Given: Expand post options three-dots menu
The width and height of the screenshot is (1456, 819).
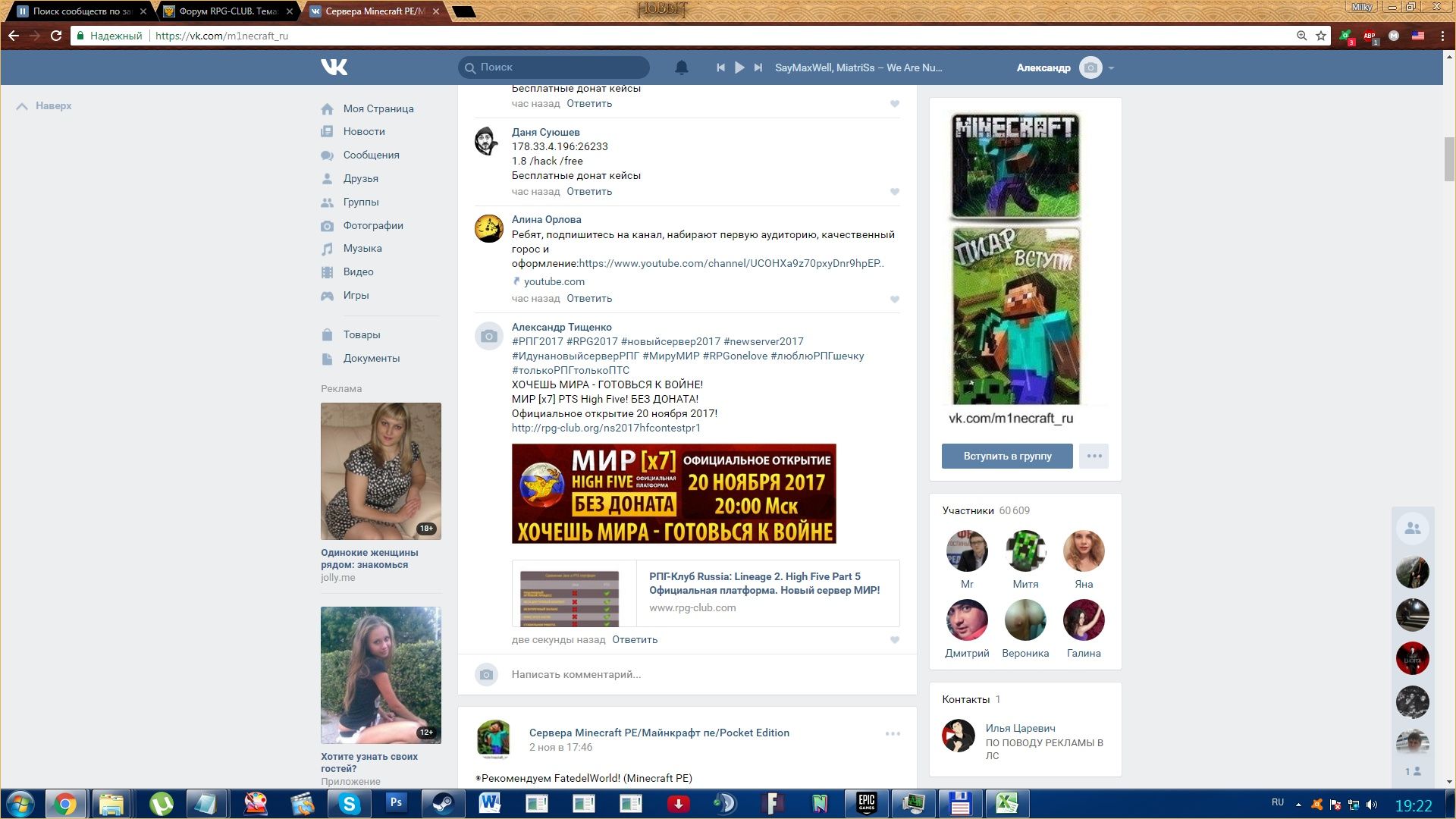Looking at the screenshot, I should tap(893, 733).
